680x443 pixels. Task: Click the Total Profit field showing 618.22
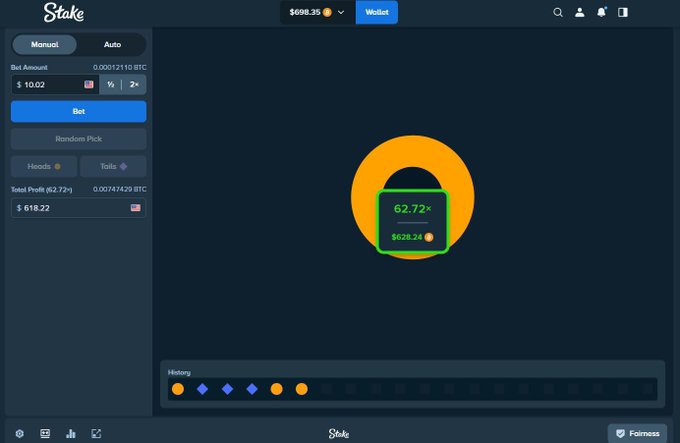(78, 208)
